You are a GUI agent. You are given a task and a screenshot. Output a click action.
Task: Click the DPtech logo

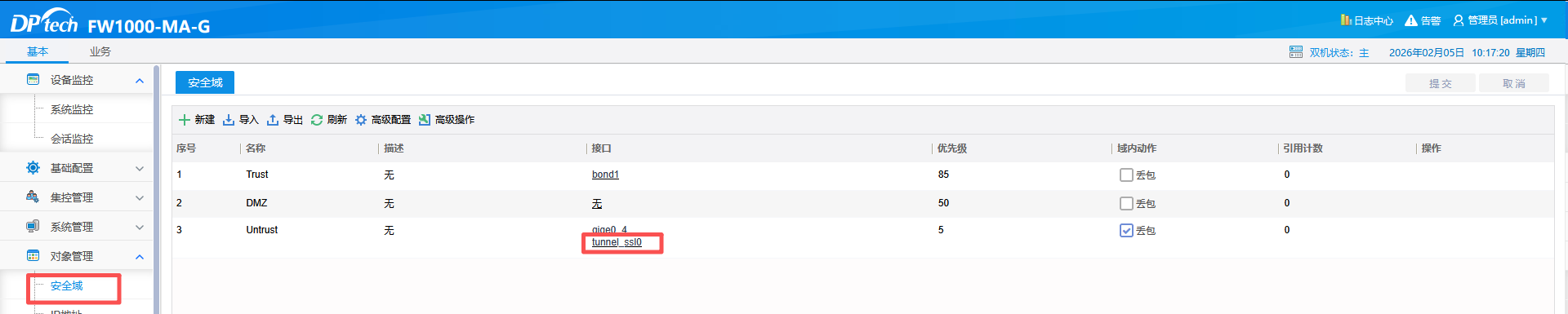44,21
